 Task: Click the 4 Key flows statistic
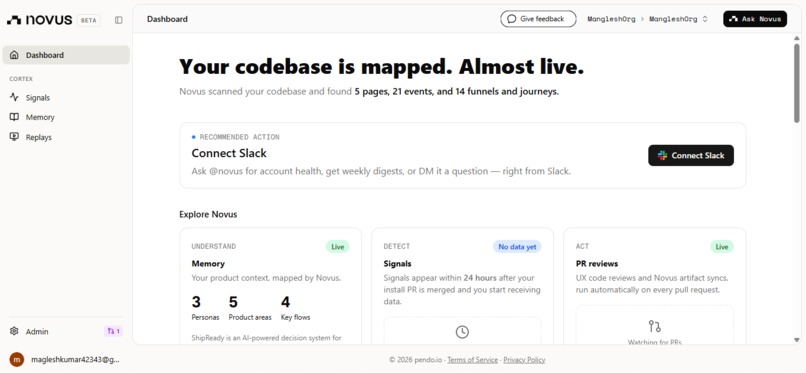(296, 308)
